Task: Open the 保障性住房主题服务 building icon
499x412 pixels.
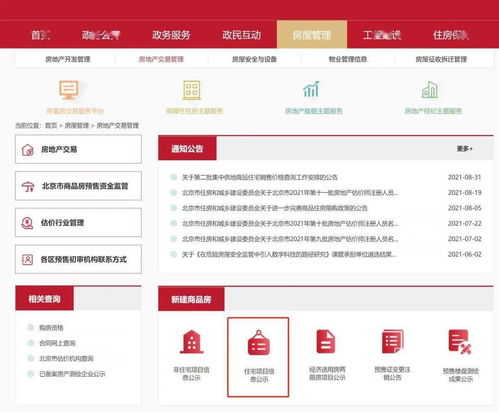Action: pyautogui.click(x=192, y=90)
